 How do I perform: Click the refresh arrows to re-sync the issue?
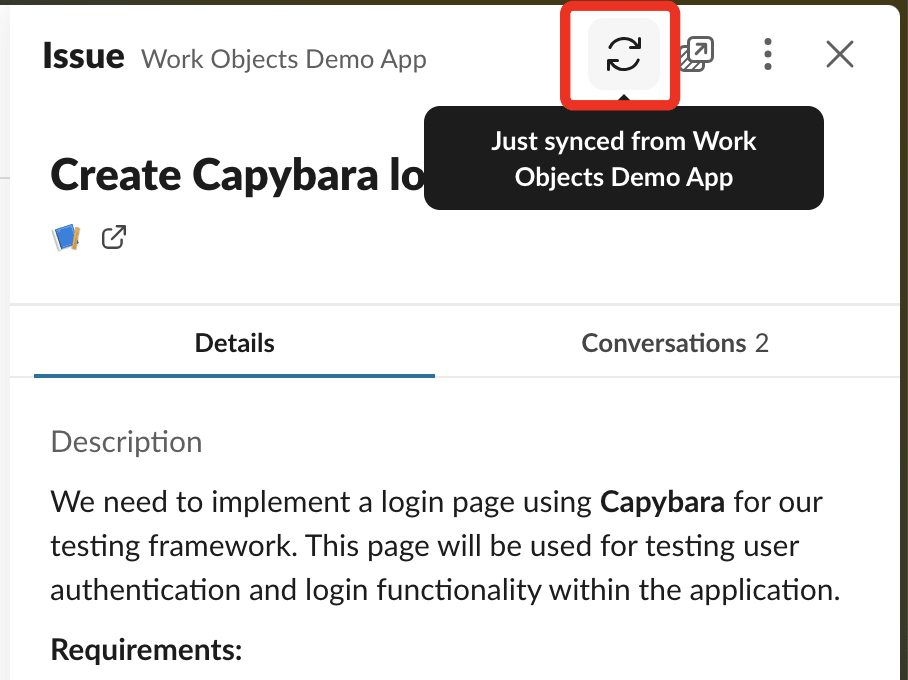click(x=623, y=54)
